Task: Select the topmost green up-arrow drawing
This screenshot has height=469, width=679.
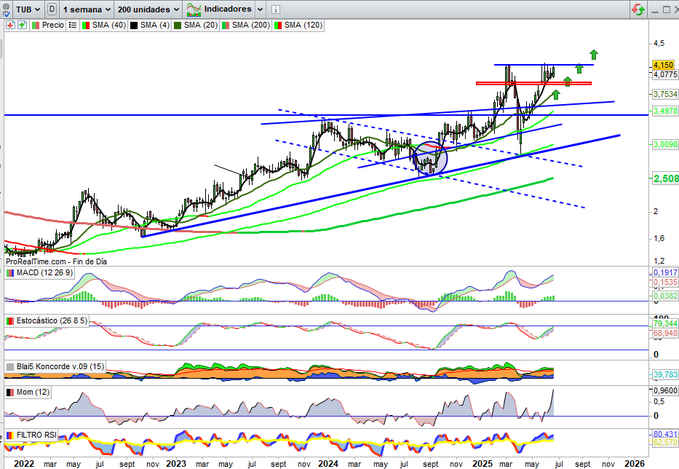Action: [x=594, y=55]
